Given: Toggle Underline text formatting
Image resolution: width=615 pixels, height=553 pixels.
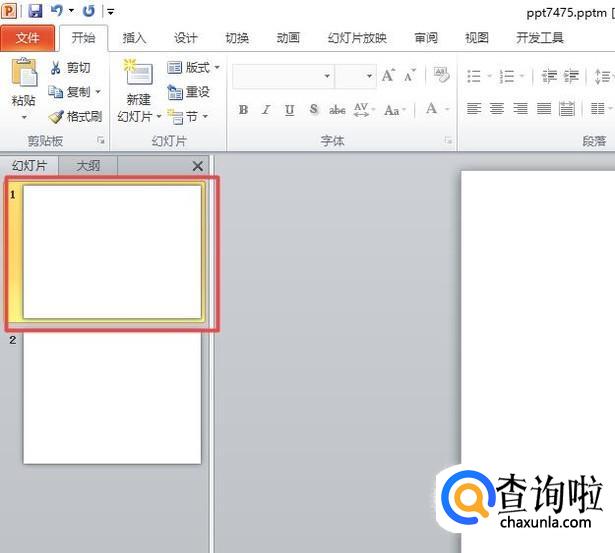Looking at the screenshot, I should pos(289,110).
